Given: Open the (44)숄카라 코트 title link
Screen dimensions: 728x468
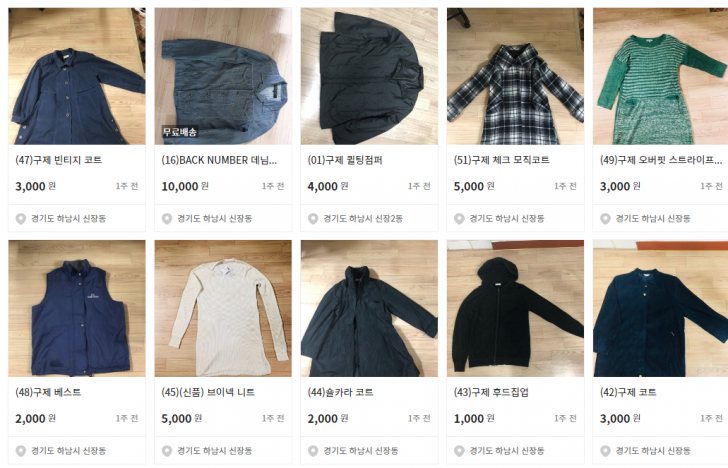Looking at the screenshot, I should (340, 392).
